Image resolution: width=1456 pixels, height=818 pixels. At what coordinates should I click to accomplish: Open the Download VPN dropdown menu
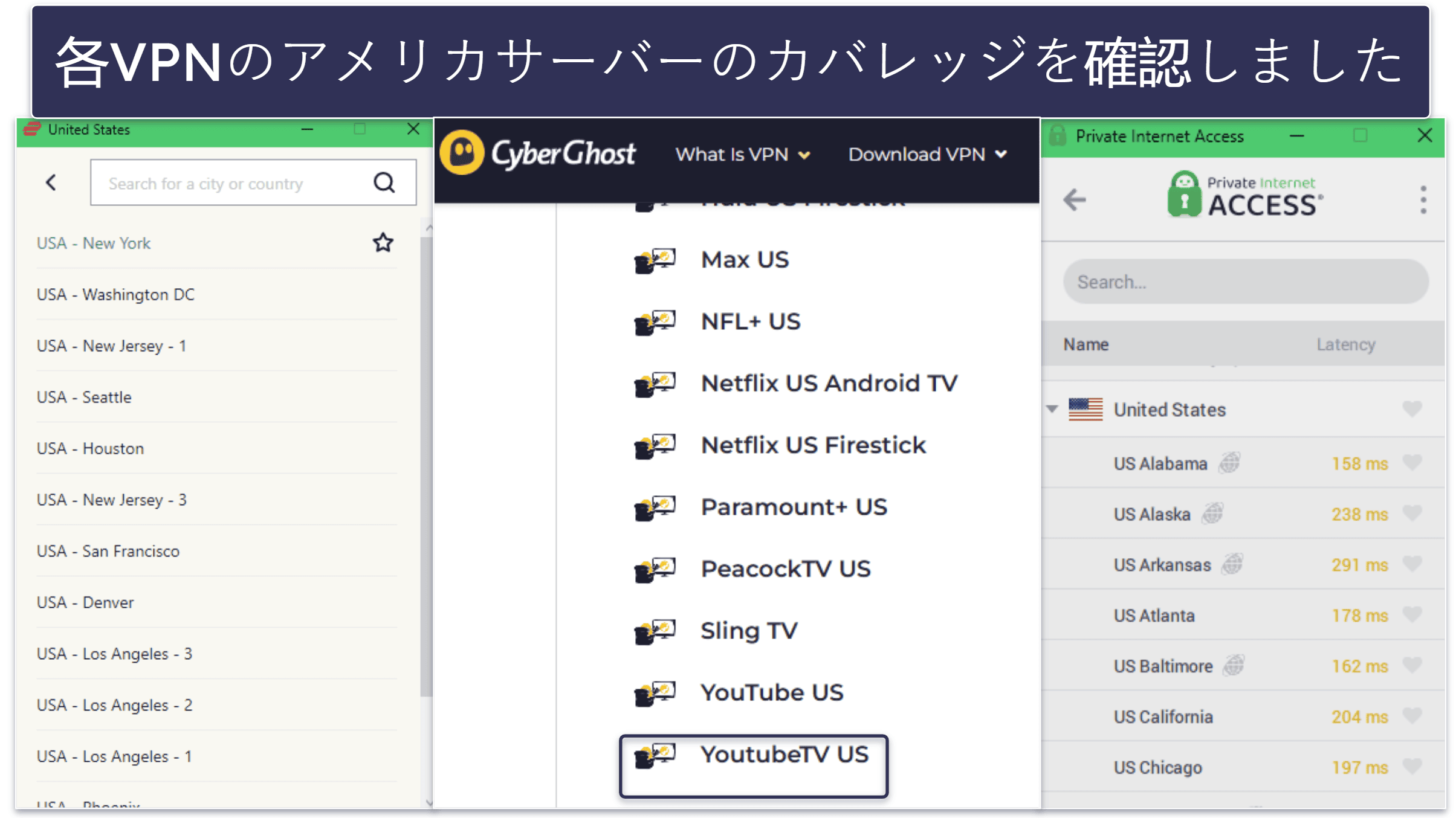point(928,155)
